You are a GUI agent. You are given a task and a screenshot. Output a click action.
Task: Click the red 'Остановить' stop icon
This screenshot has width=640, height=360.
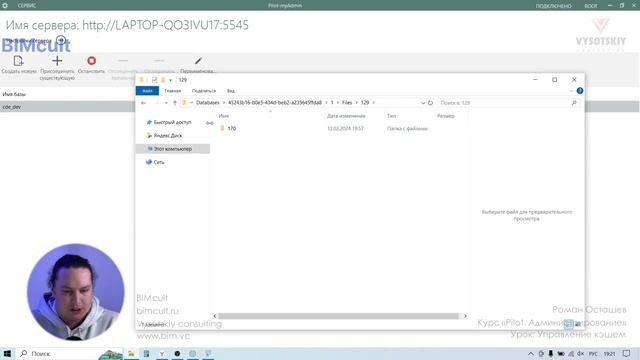(x=91, y=61)
